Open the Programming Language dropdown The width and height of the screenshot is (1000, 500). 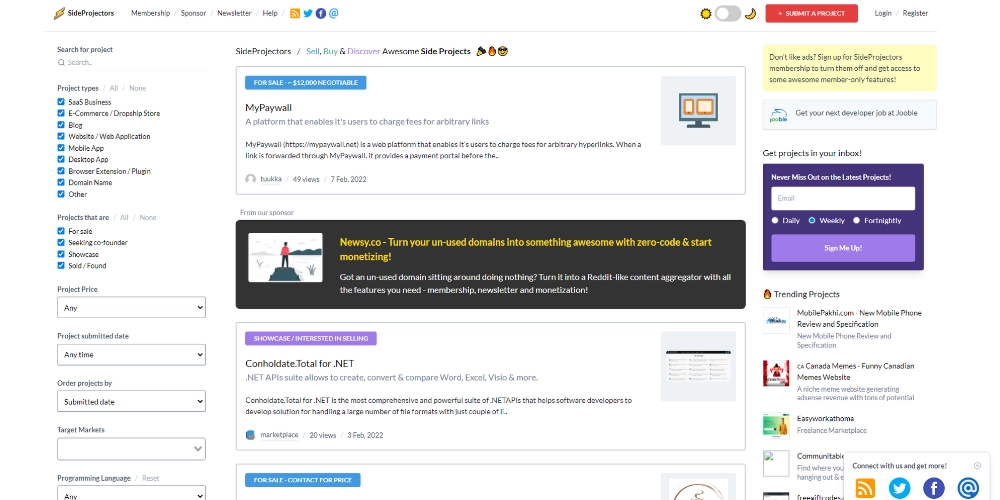(x=131, y=493)
